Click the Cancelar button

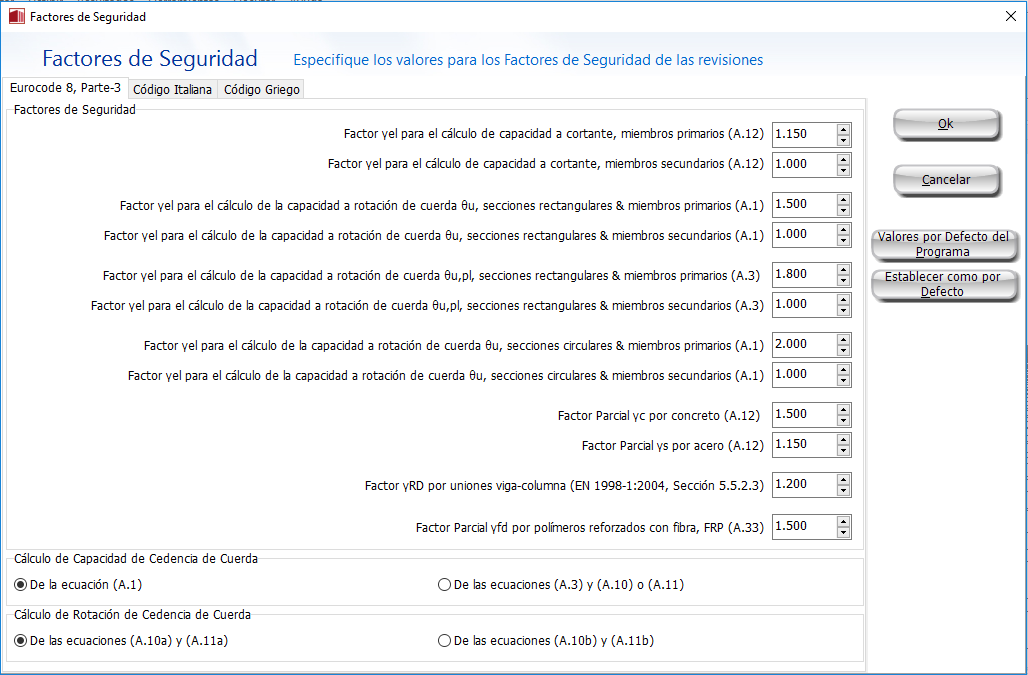pyautogui.click(x=946, y=180)
